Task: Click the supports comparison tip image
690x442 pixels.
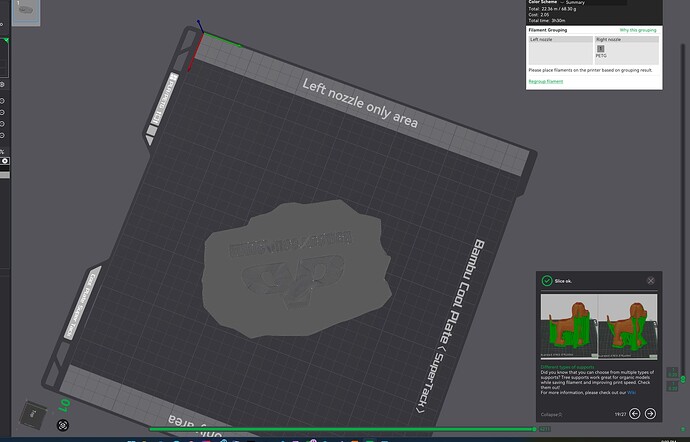Action: click(599, 326)
